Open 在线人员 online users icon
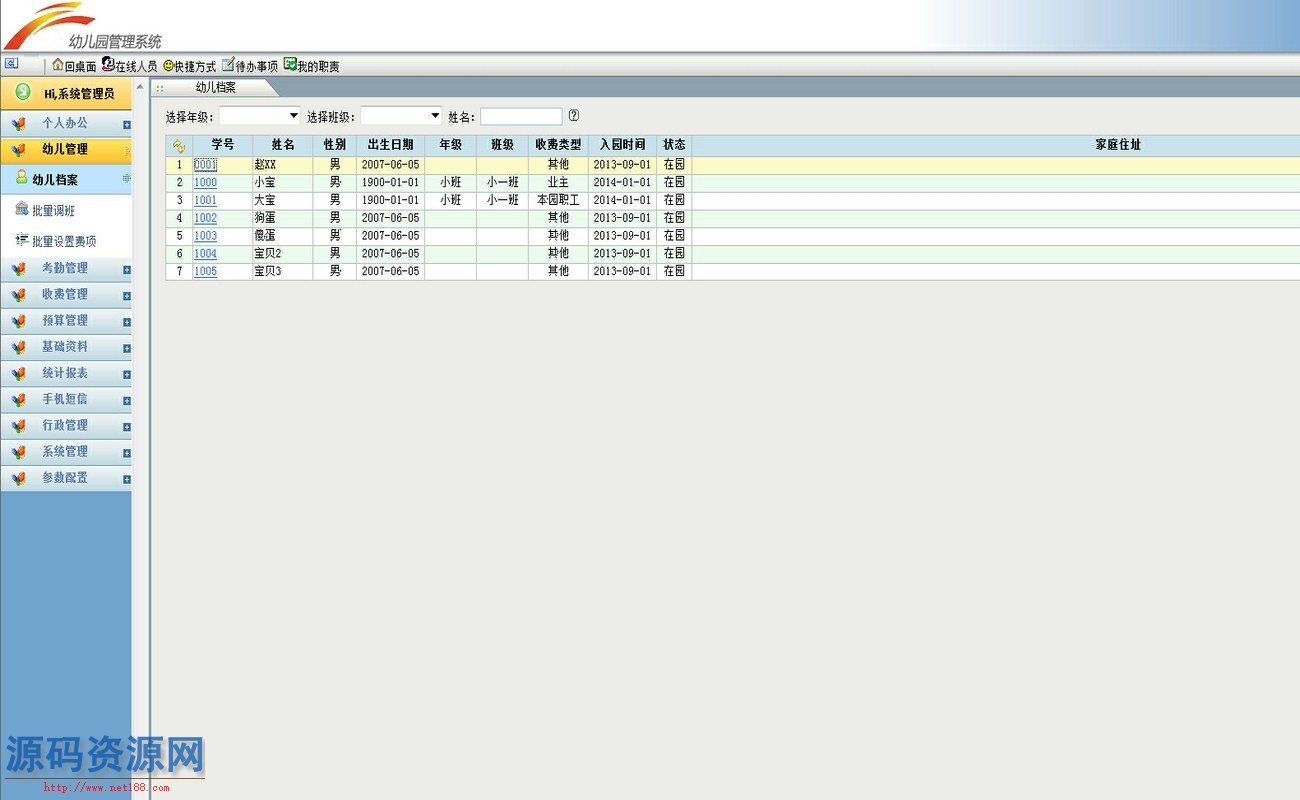The image size is (1300, 800). coord(108,65)
